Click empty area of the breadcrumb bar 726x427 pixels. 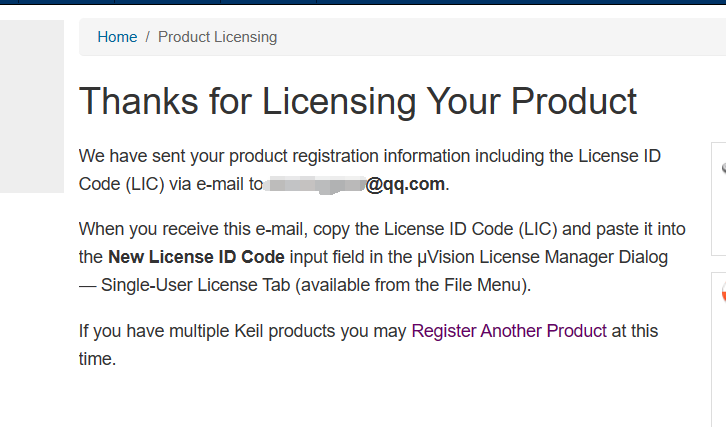(x=500, y=37)
